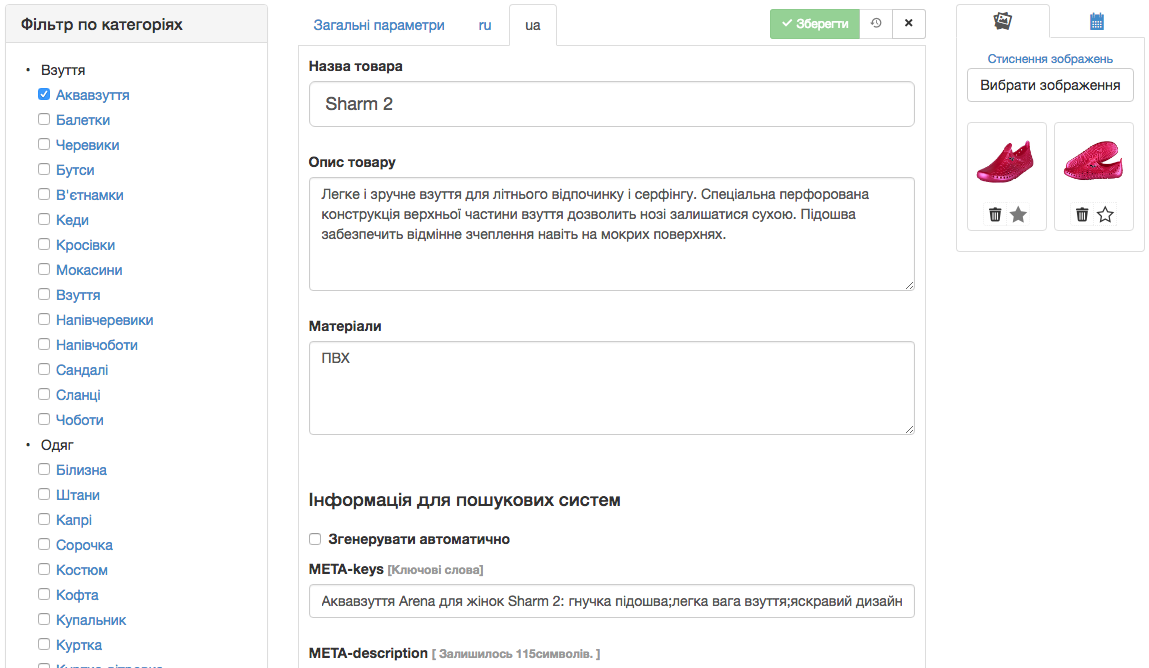The height and width of the screenshot is (668, 1149).
Task: Delete the first shoe image via trash icon
Action: pyautogui.click(x=995, y=214)
